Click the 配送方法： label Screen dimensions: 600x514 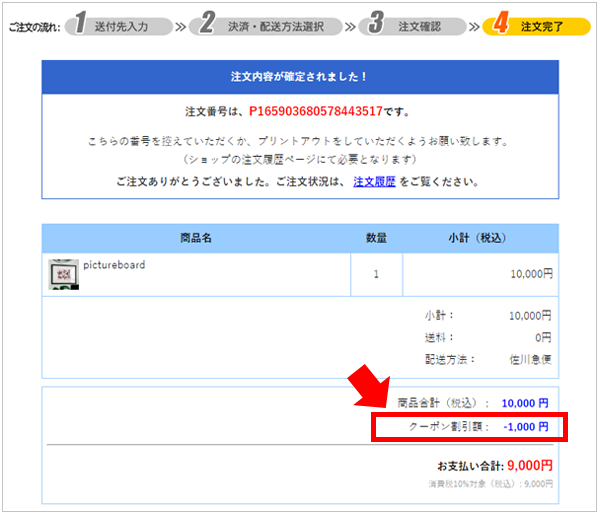pos(450,359)
